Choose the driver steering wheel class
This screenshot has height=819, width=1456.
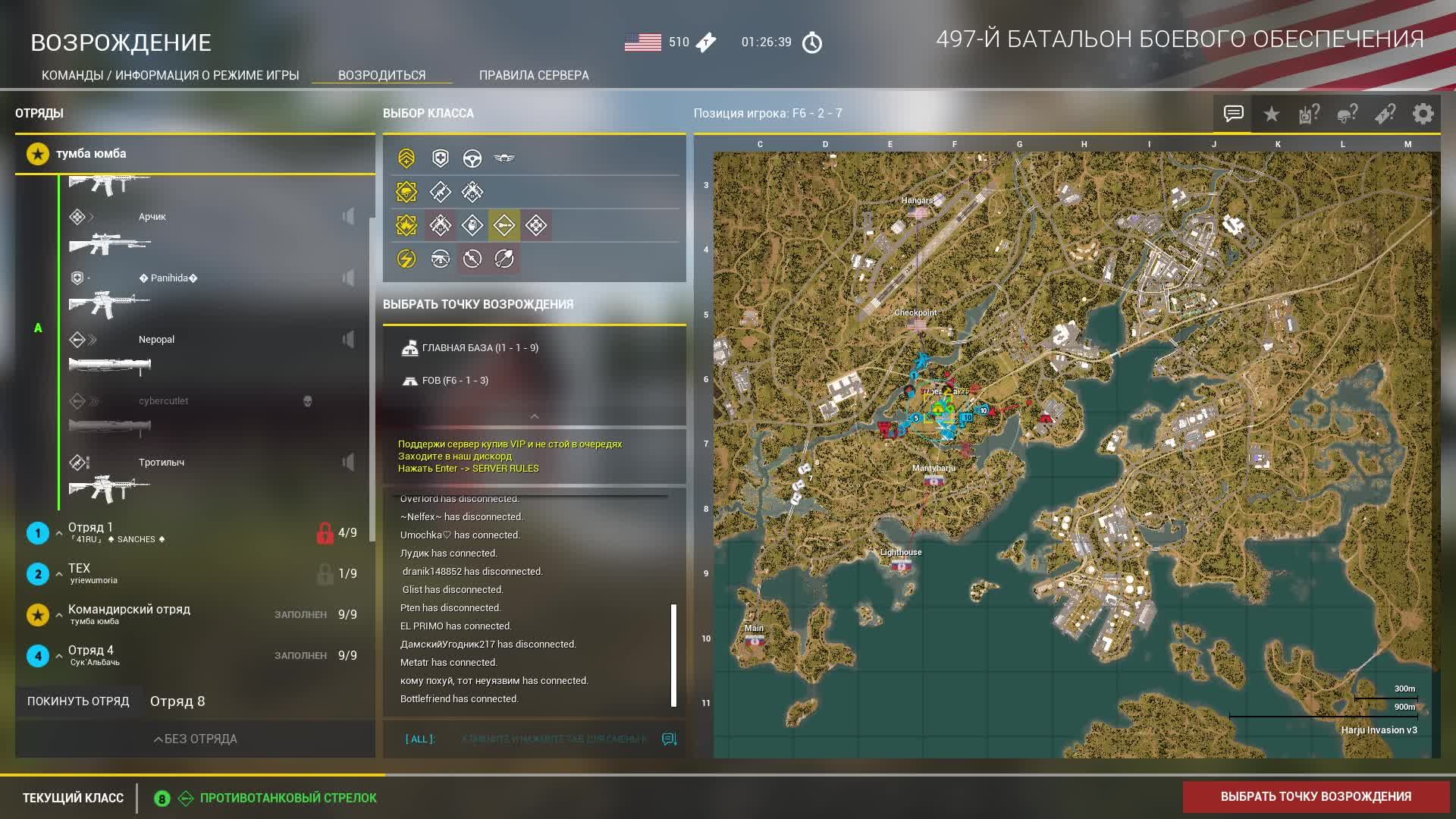pyautogui.click(x=472, y=158)
